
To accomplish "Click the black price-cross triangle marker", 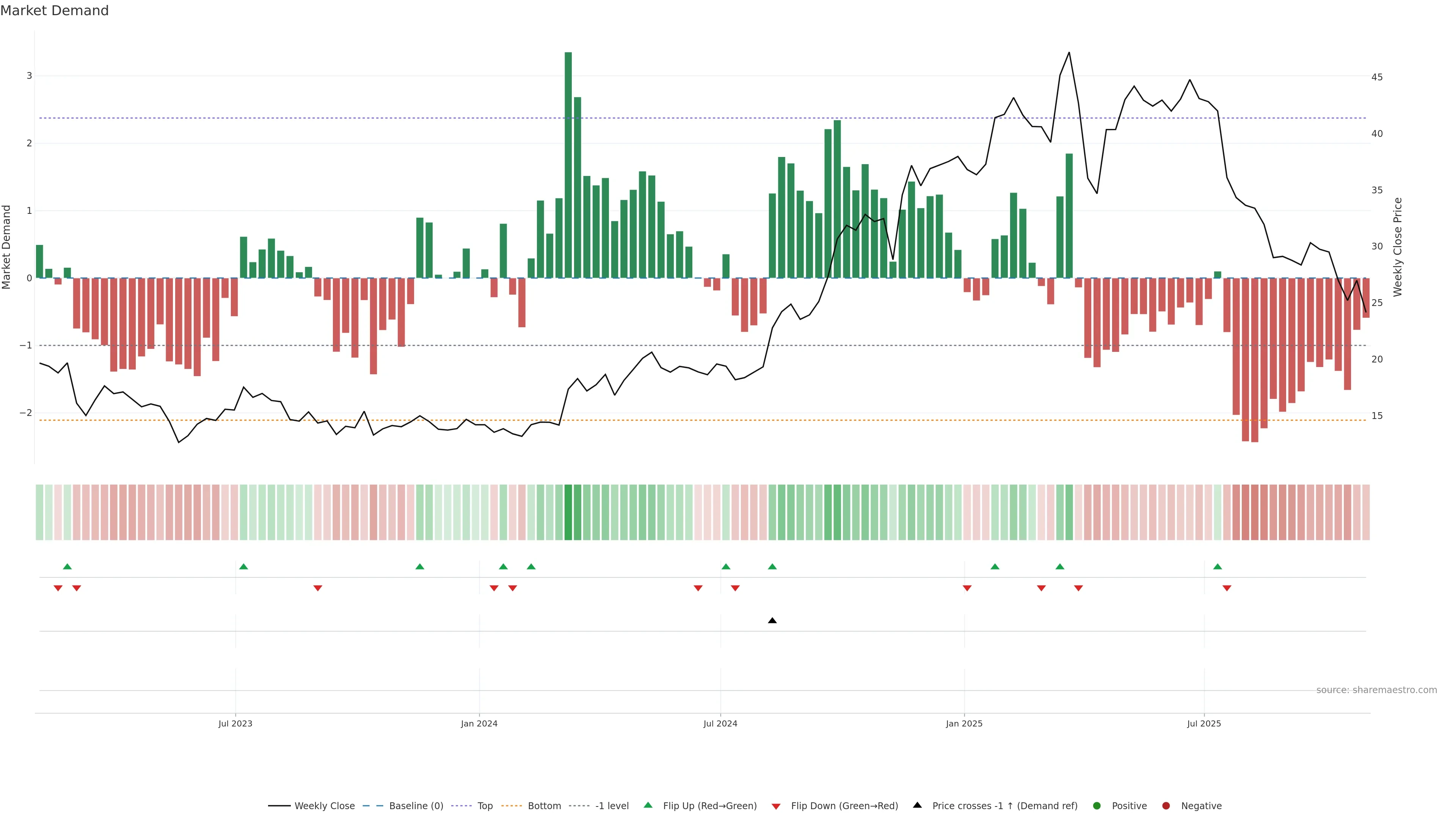I will (x=772, y=621).
